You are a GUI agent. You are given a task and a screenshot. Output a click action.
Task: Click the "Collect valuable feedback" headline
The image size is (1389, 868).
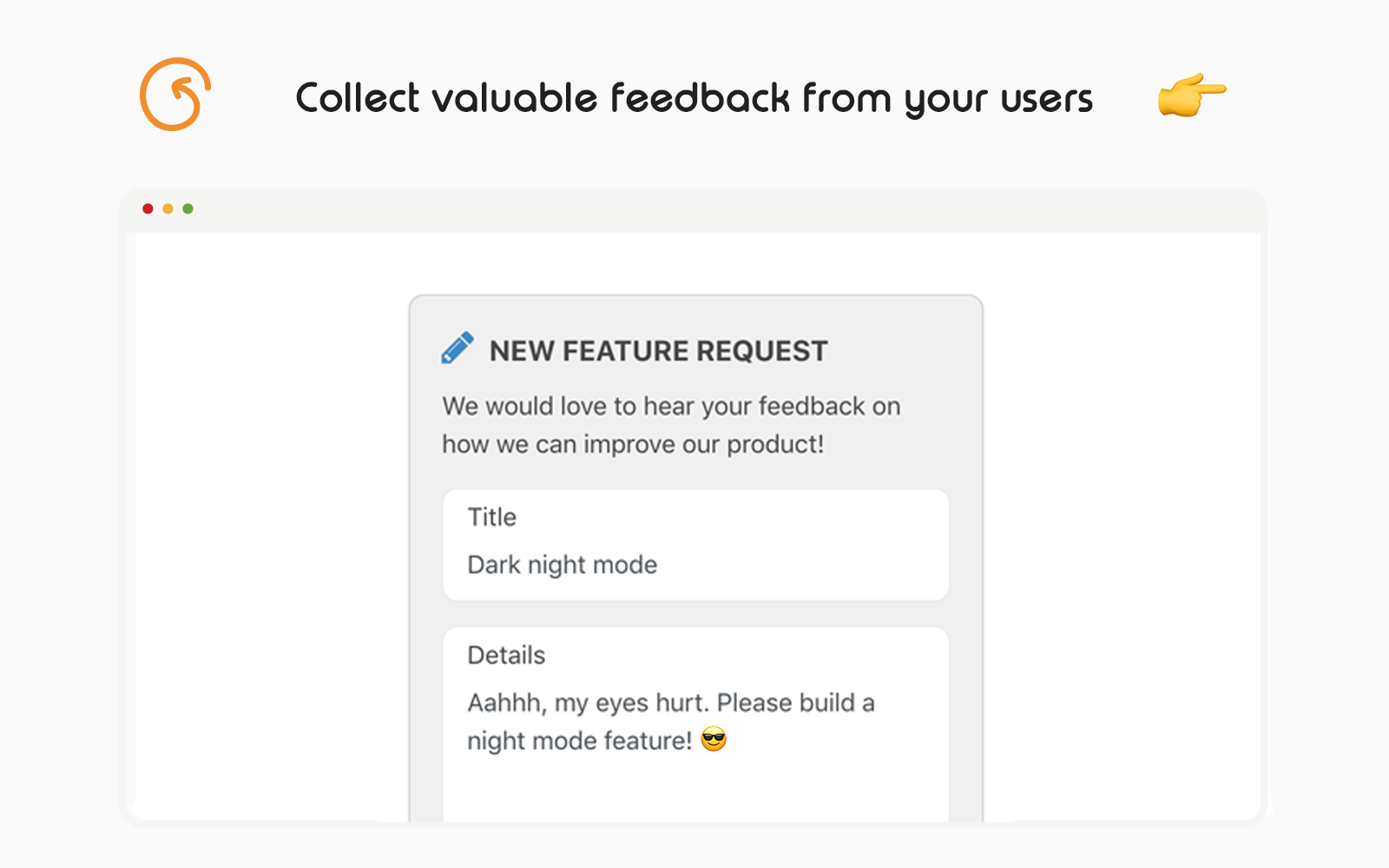[x=694, y=98]
